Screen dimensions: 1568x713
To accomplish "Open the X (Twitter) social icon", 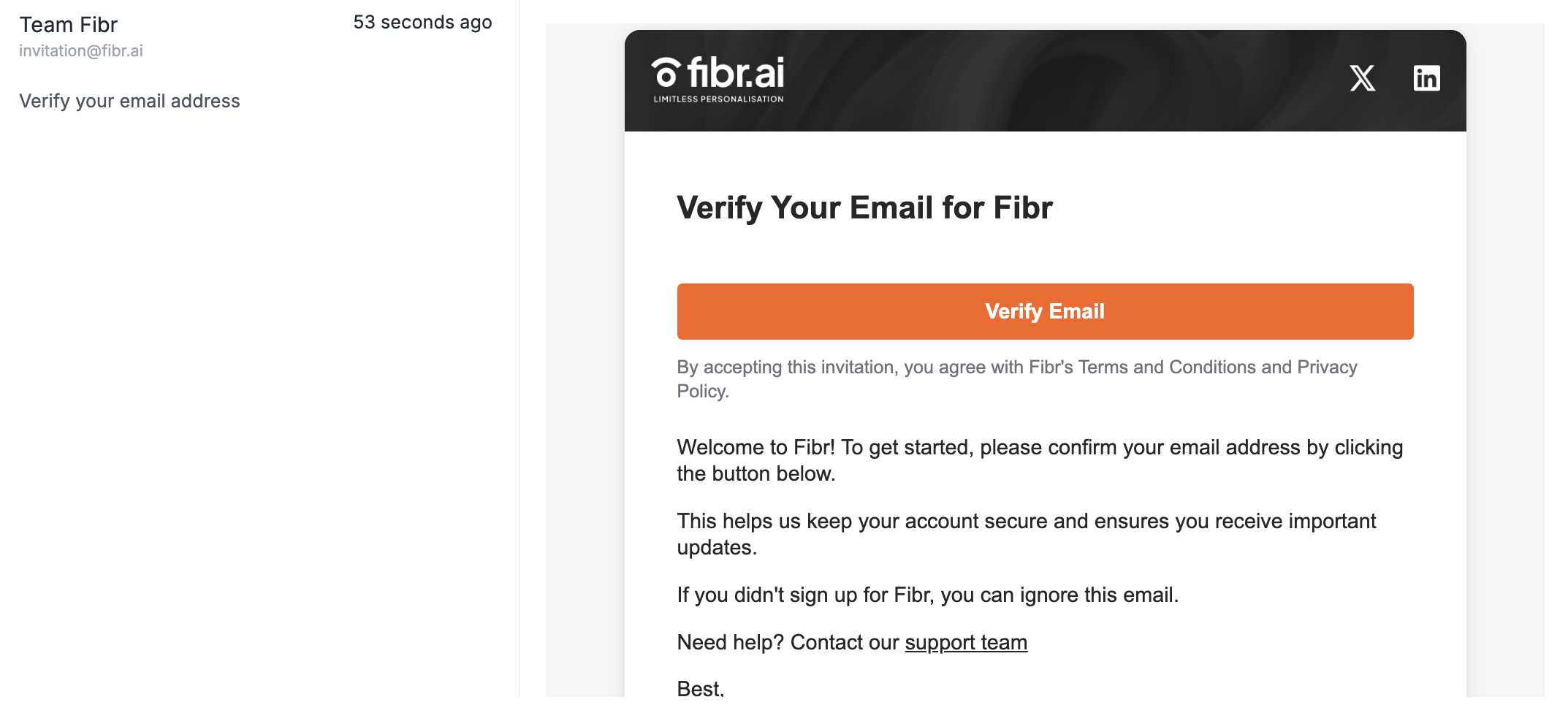I will [1362, 78].
